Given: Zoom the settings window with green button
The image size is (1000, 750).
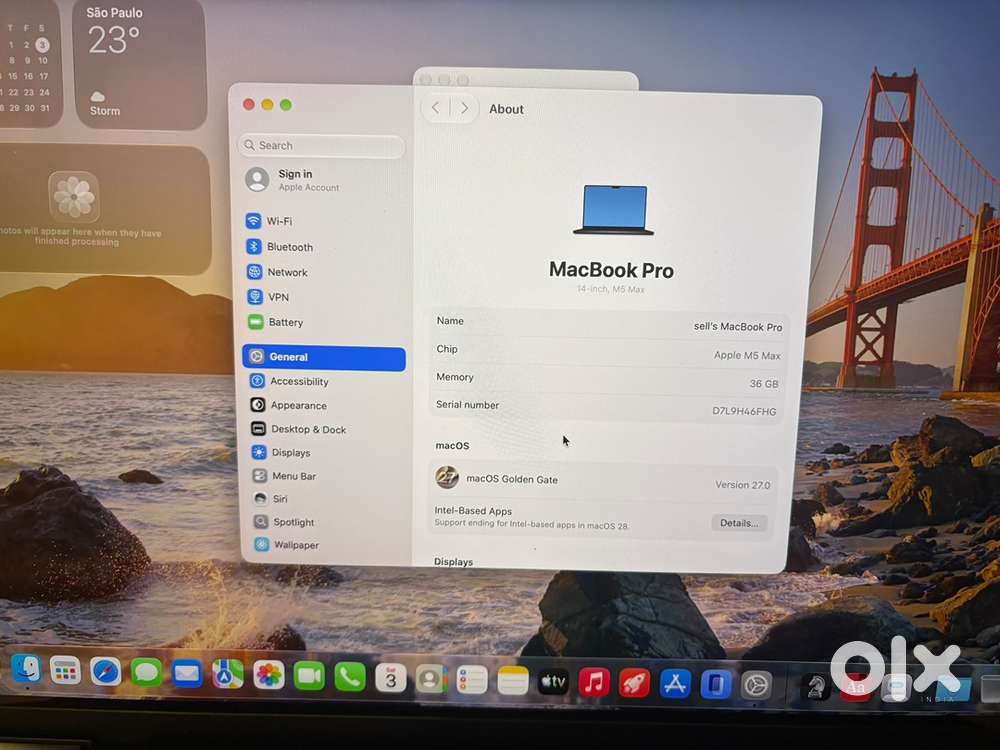Looking at the screenshot, I should (286, 105).
